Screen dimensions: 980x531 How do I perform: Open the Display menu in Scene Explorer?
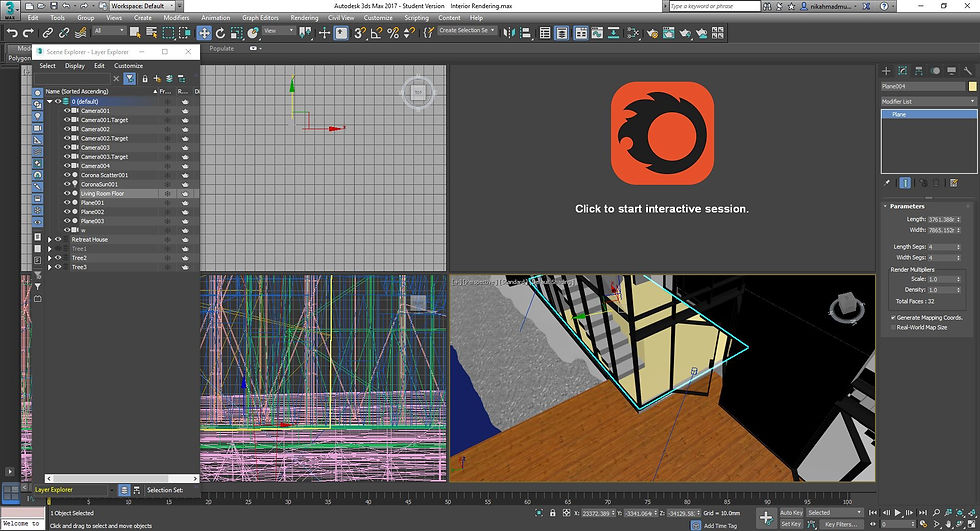[x=74, y=66]
